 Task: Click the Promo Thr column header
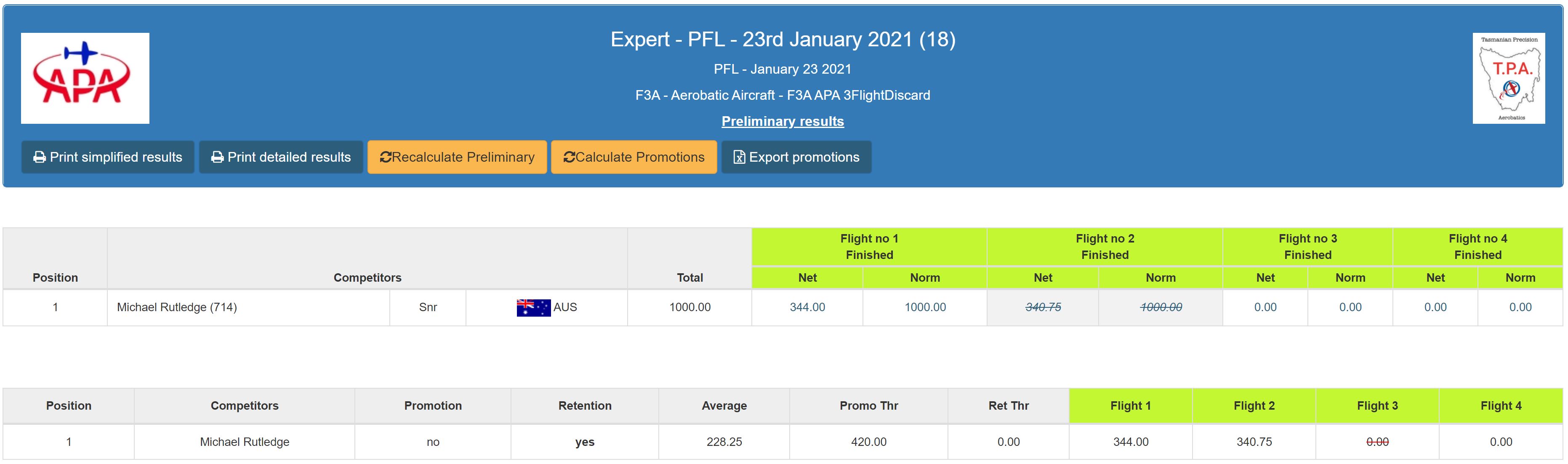click(868, 405)
